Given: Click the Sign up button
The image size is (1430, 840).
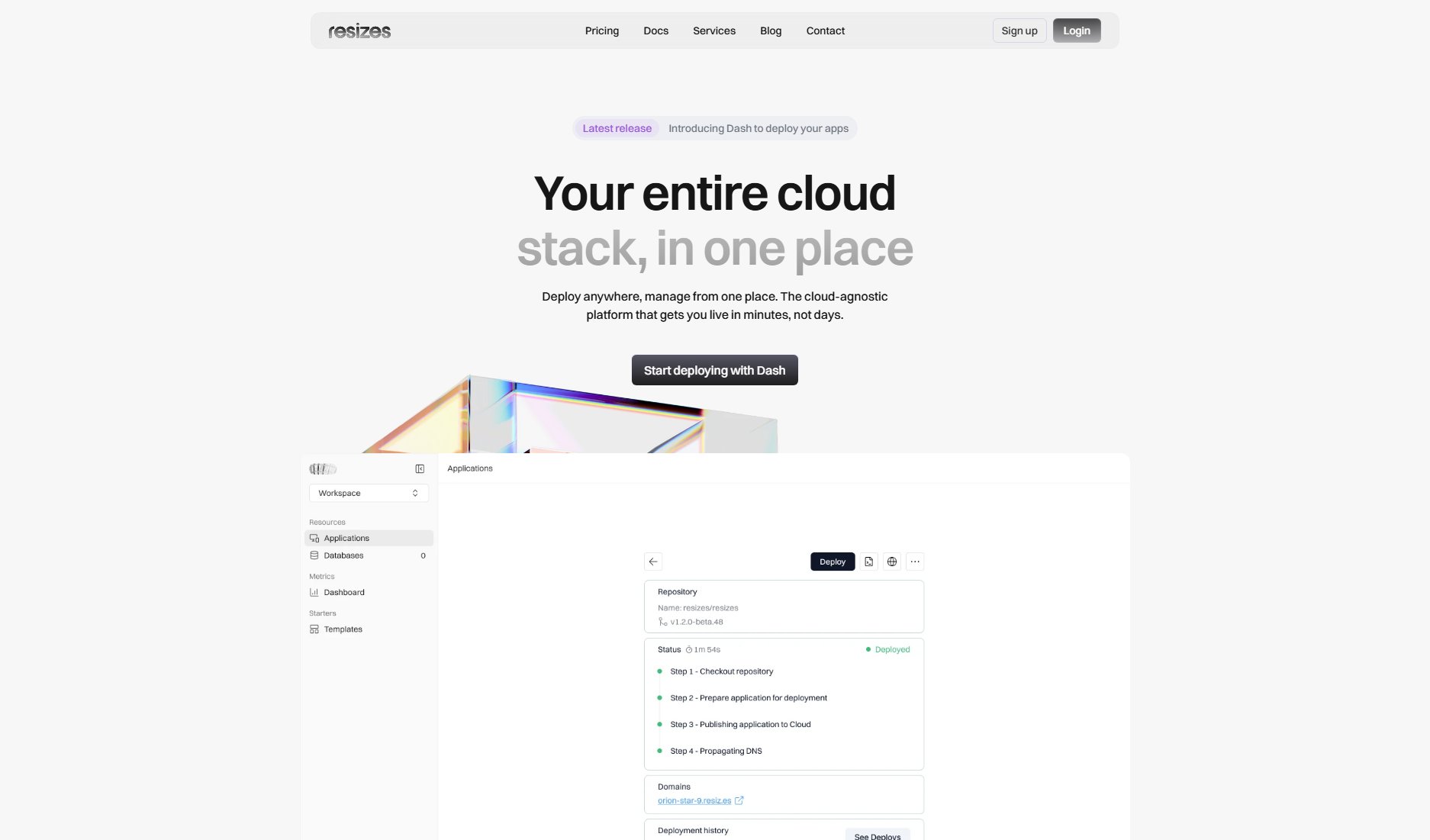Looking at the screenshot, I should pyautogui.click(x=1019, y=31).
